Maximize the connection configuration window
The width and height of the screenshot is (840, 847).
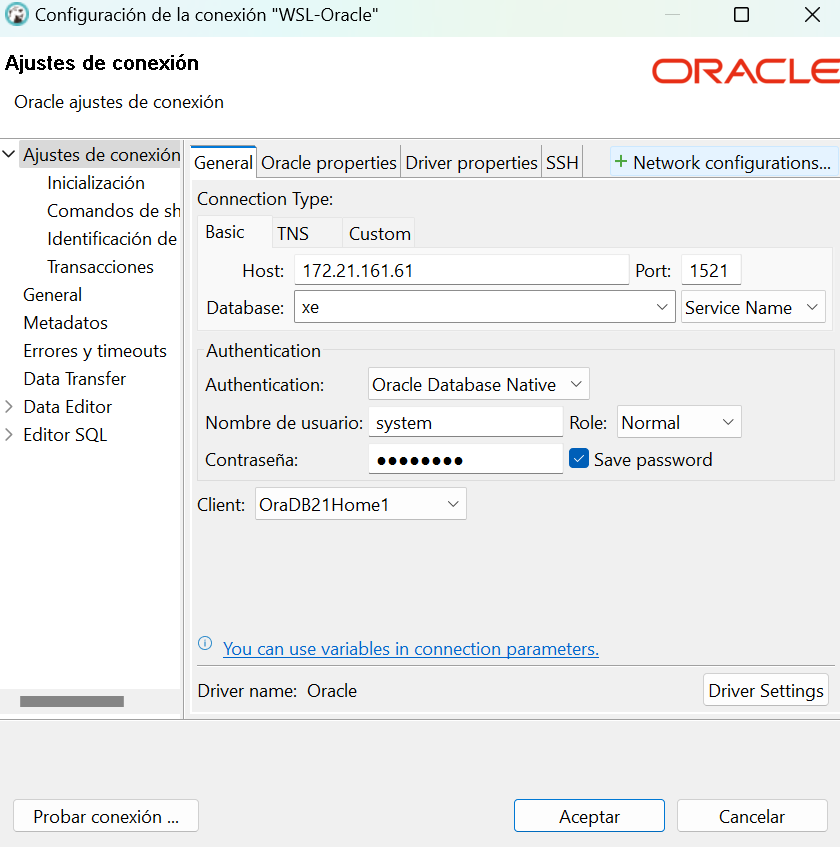741,15
